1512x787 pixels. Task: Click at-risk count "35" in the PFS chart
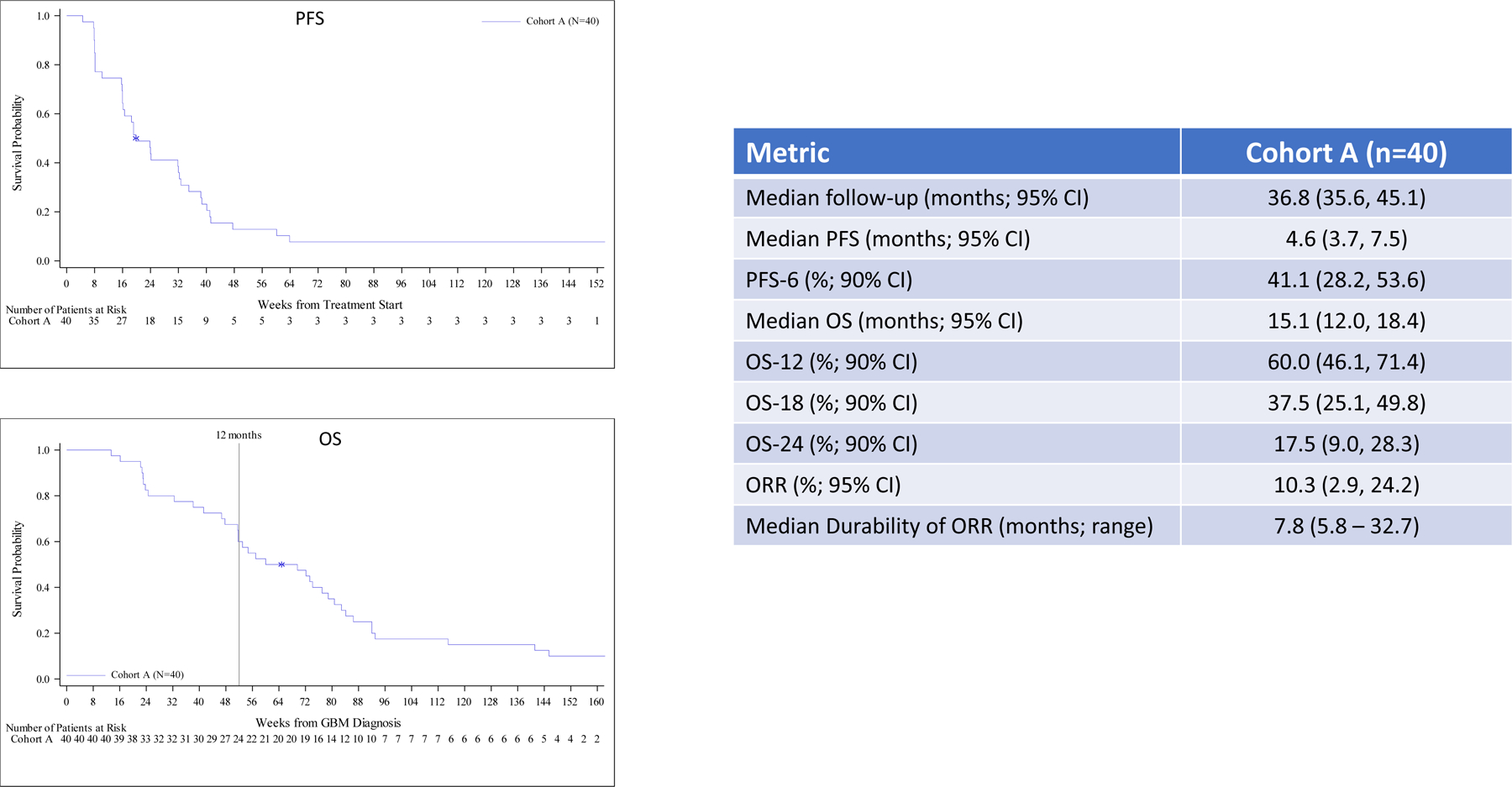[x=94, y=321]
